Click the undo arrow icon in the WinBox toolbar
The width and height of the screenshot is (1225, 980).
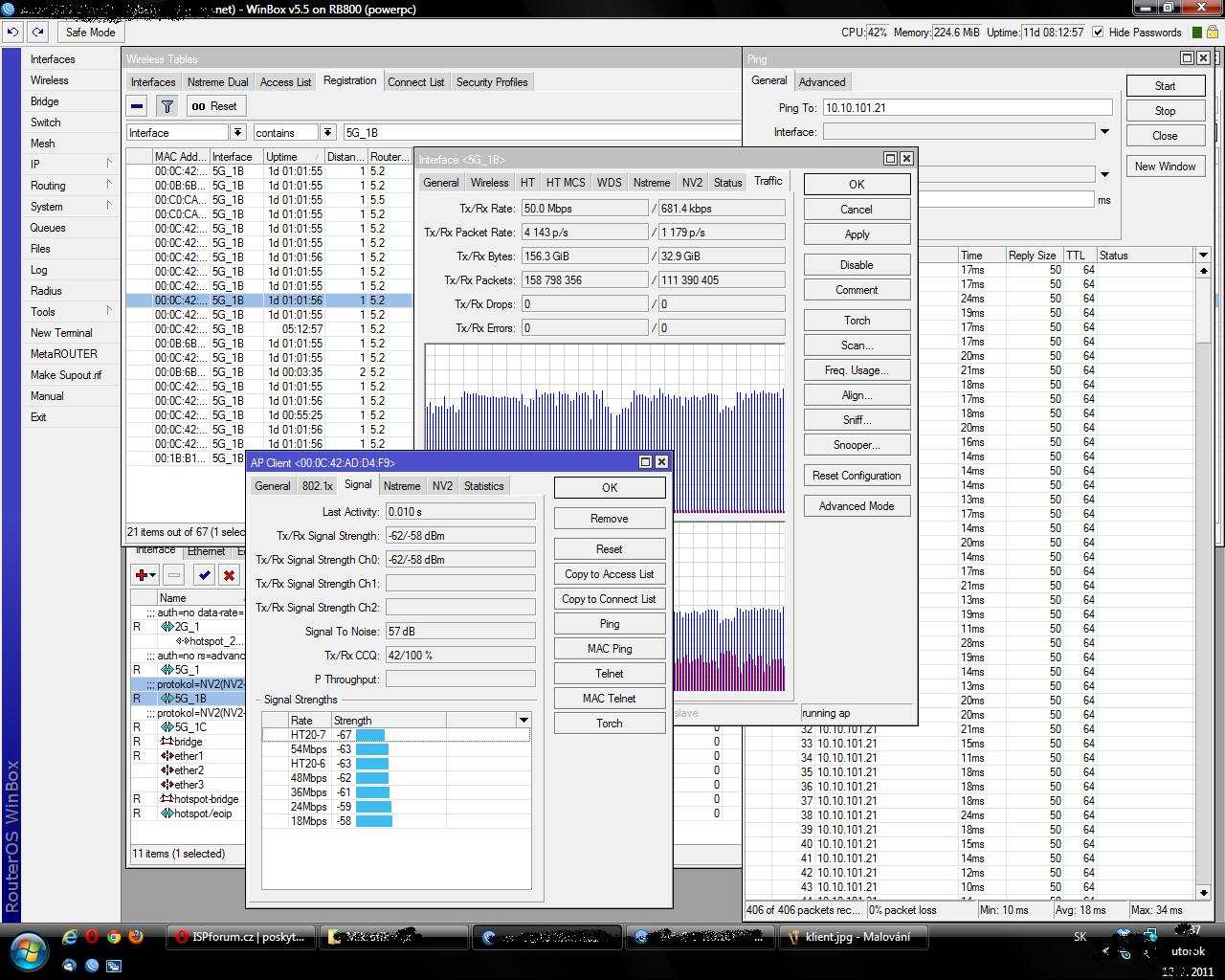click(12, 32)
